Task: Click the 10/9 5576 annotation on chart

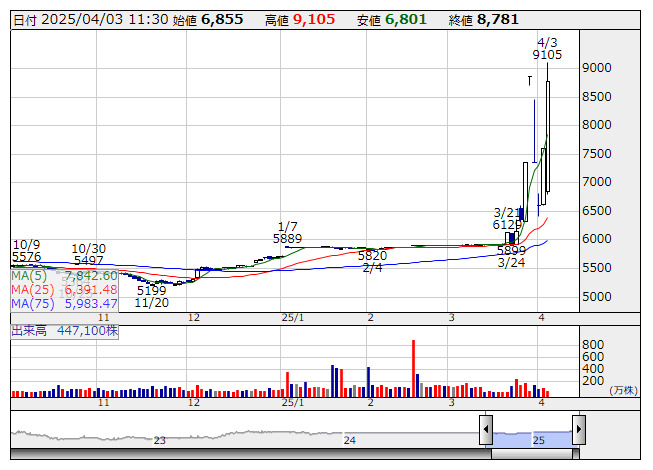Action: [26, 251]
